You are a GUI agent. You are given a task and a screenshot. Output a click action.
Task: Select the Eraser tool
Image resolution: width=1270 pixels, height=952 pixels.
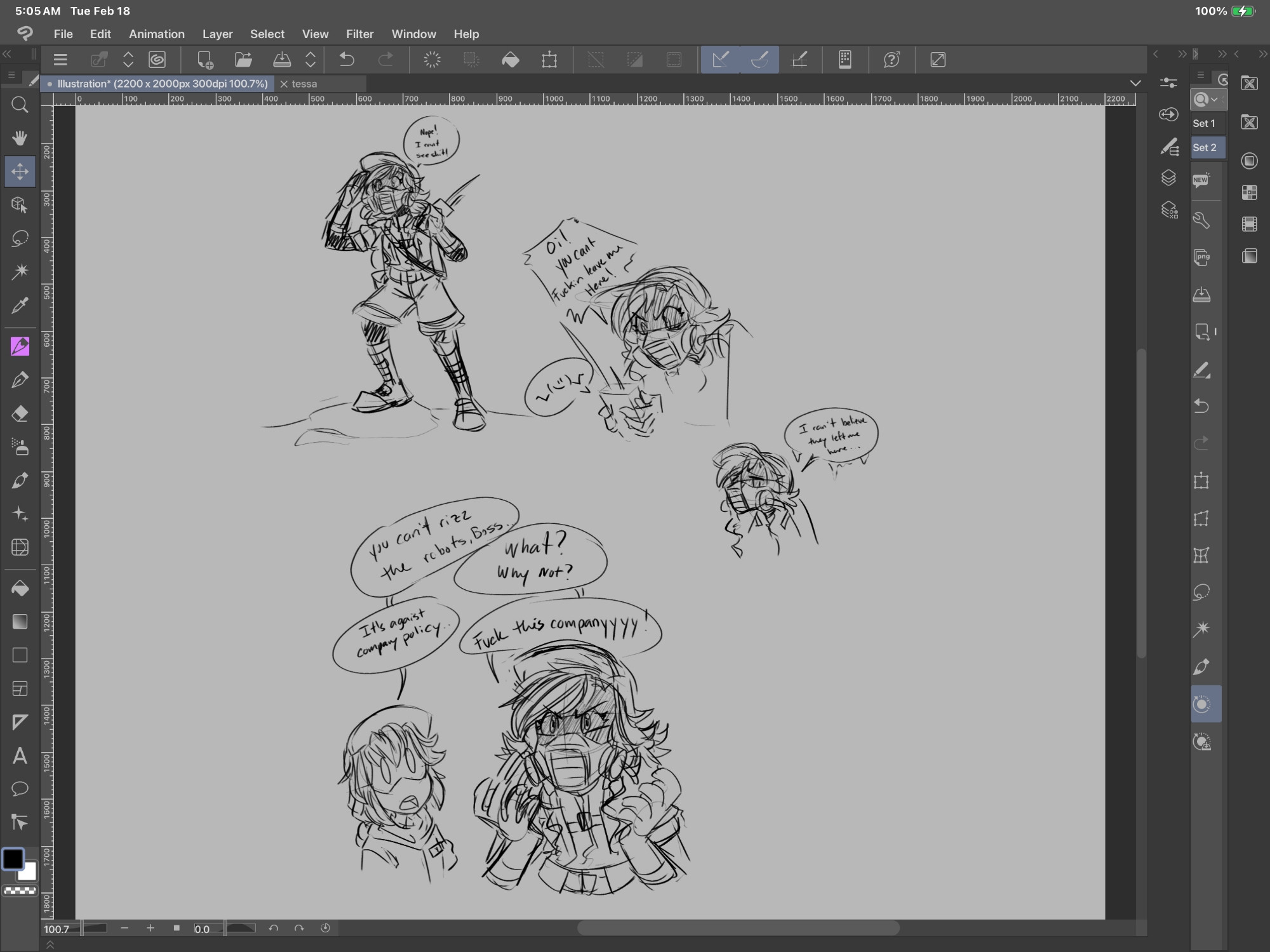[x=20, y=413]
